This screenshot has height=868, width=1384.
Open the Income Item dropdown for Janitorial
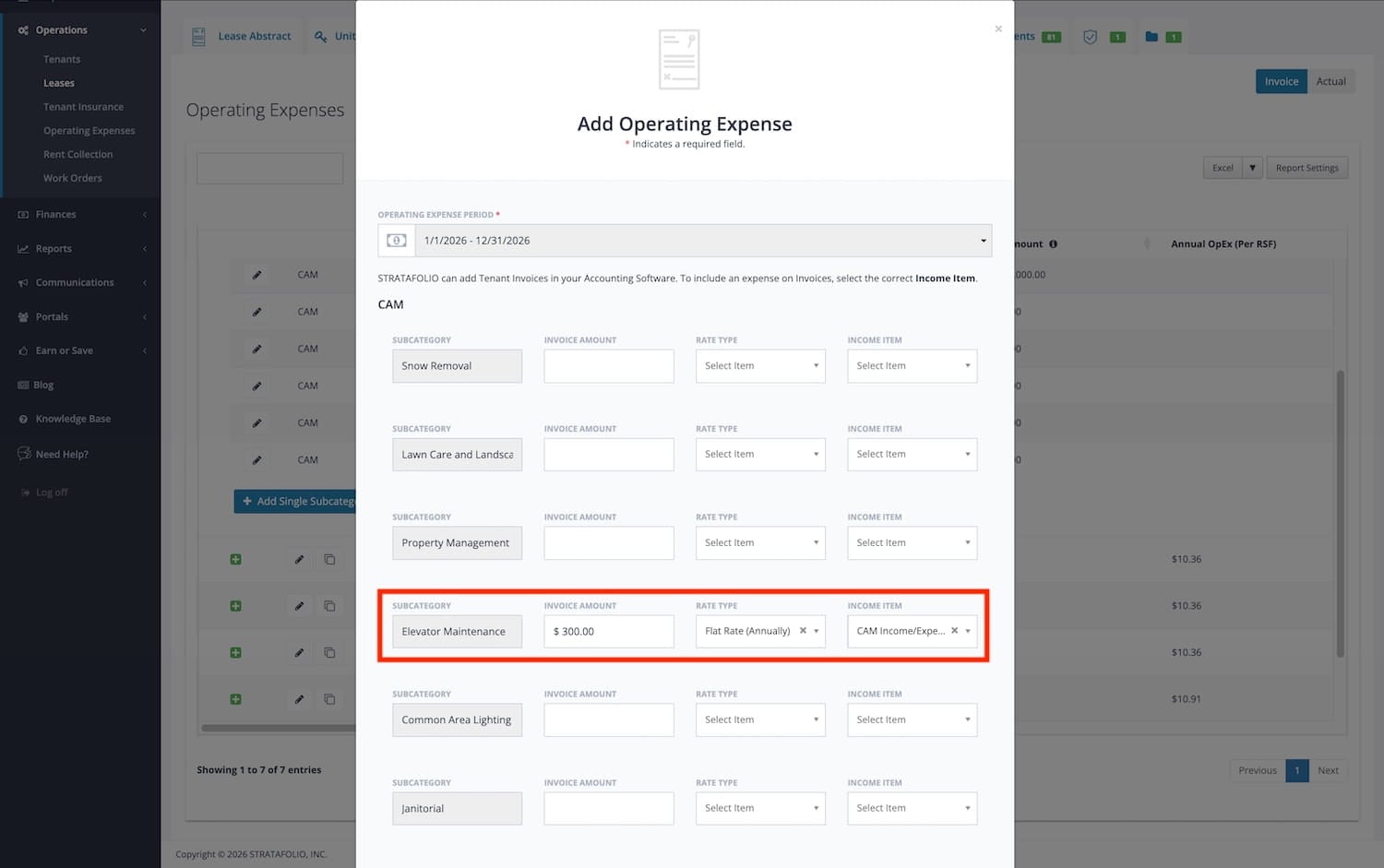[912, 808]
